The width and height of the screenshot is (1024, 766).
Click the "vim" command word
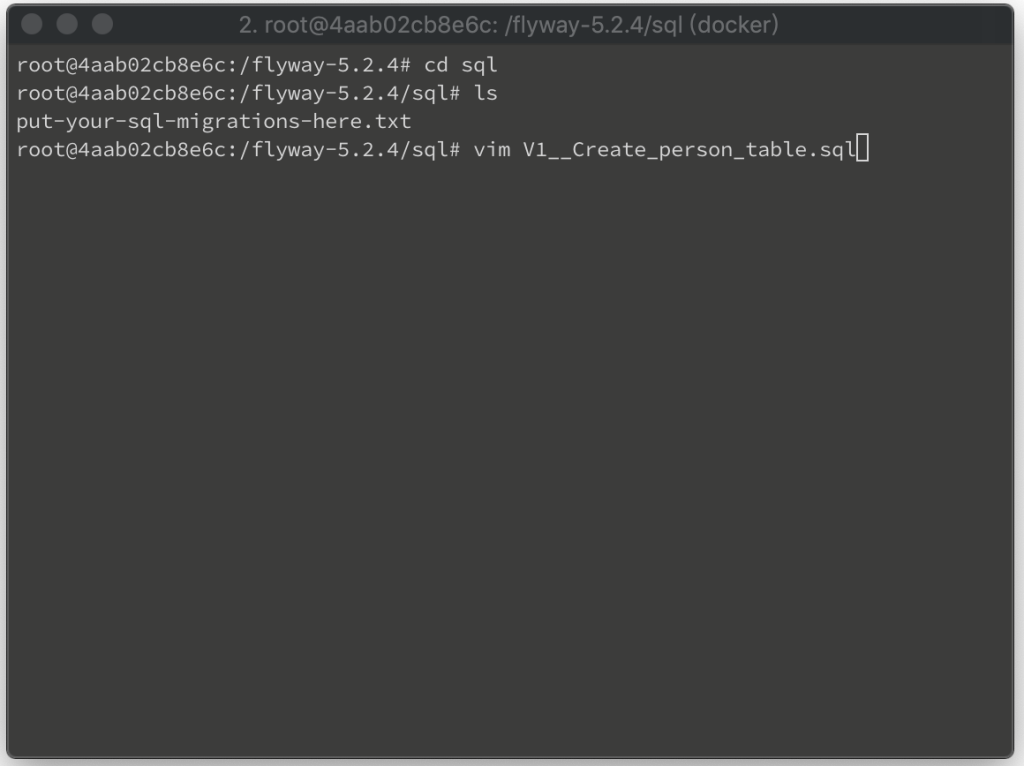pos(492,150)
